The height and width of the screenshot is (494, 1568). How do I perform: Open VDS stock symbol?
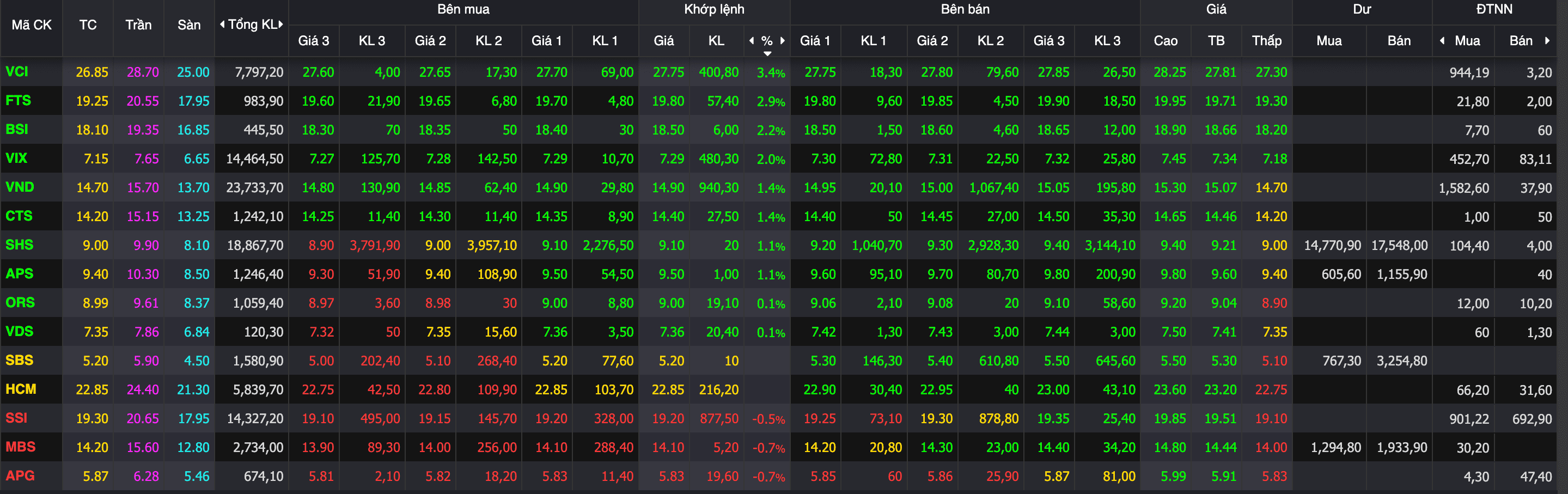pyautogui.click(x=20, y=332)
